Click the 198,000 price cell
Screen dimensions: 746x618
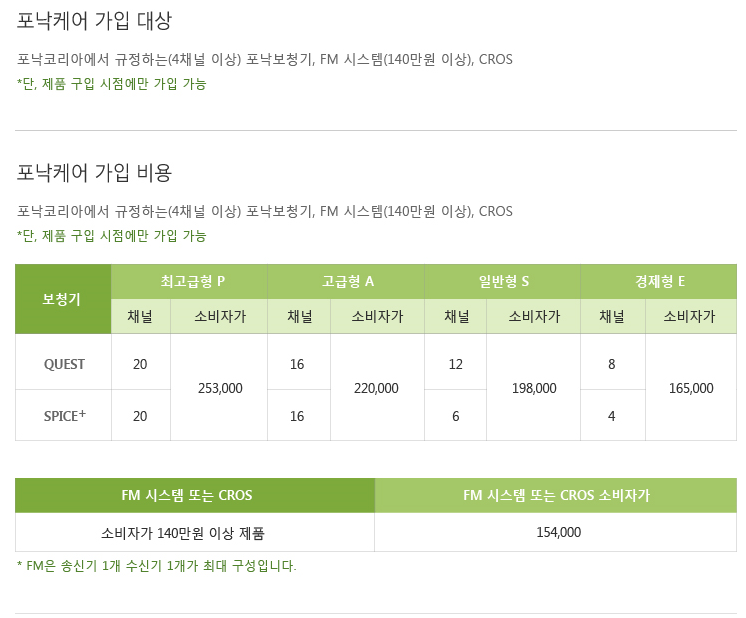tap(534, 388)
